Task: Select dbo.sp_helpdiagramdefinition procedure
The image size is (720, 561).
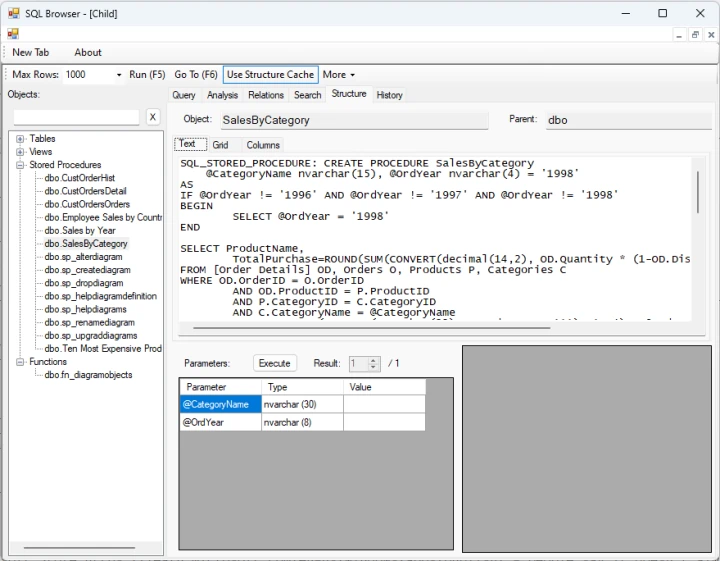Action: pos(101,296)
